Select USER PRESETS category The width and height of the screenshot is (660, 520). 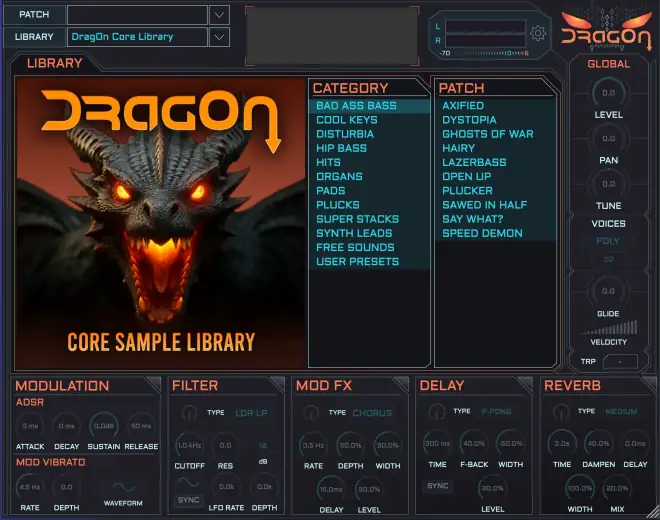coord(369,261)
